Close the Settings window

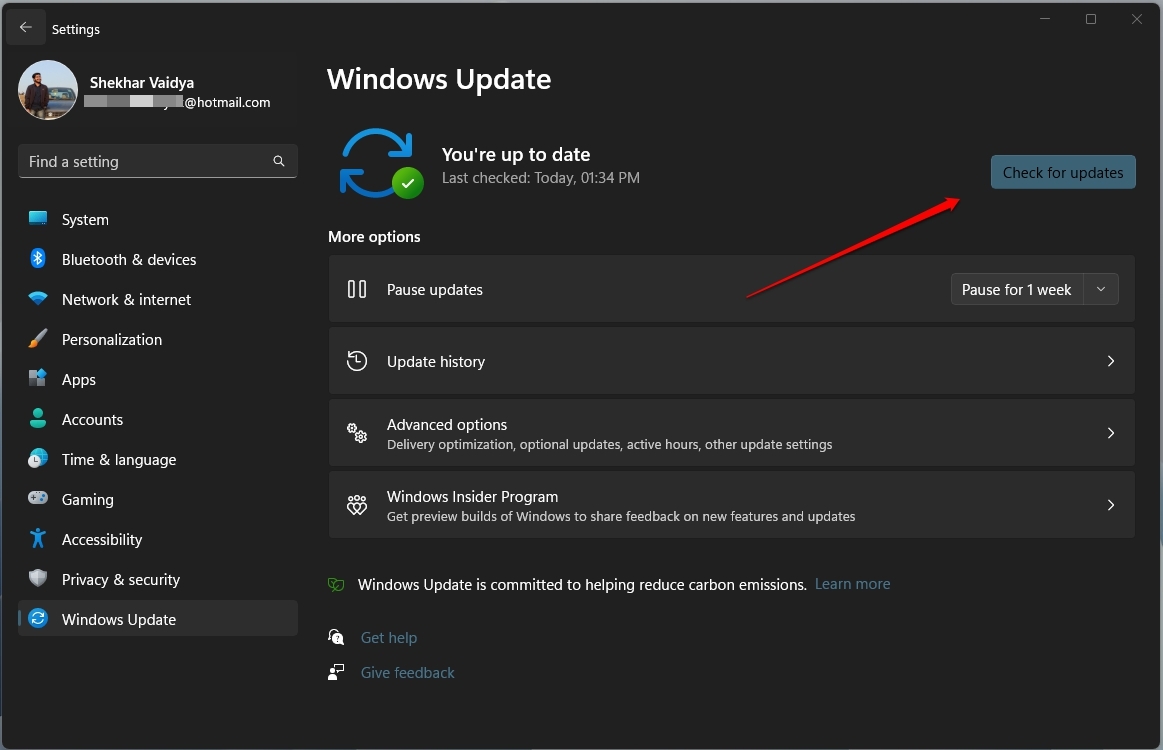(x=1136, y=19)
